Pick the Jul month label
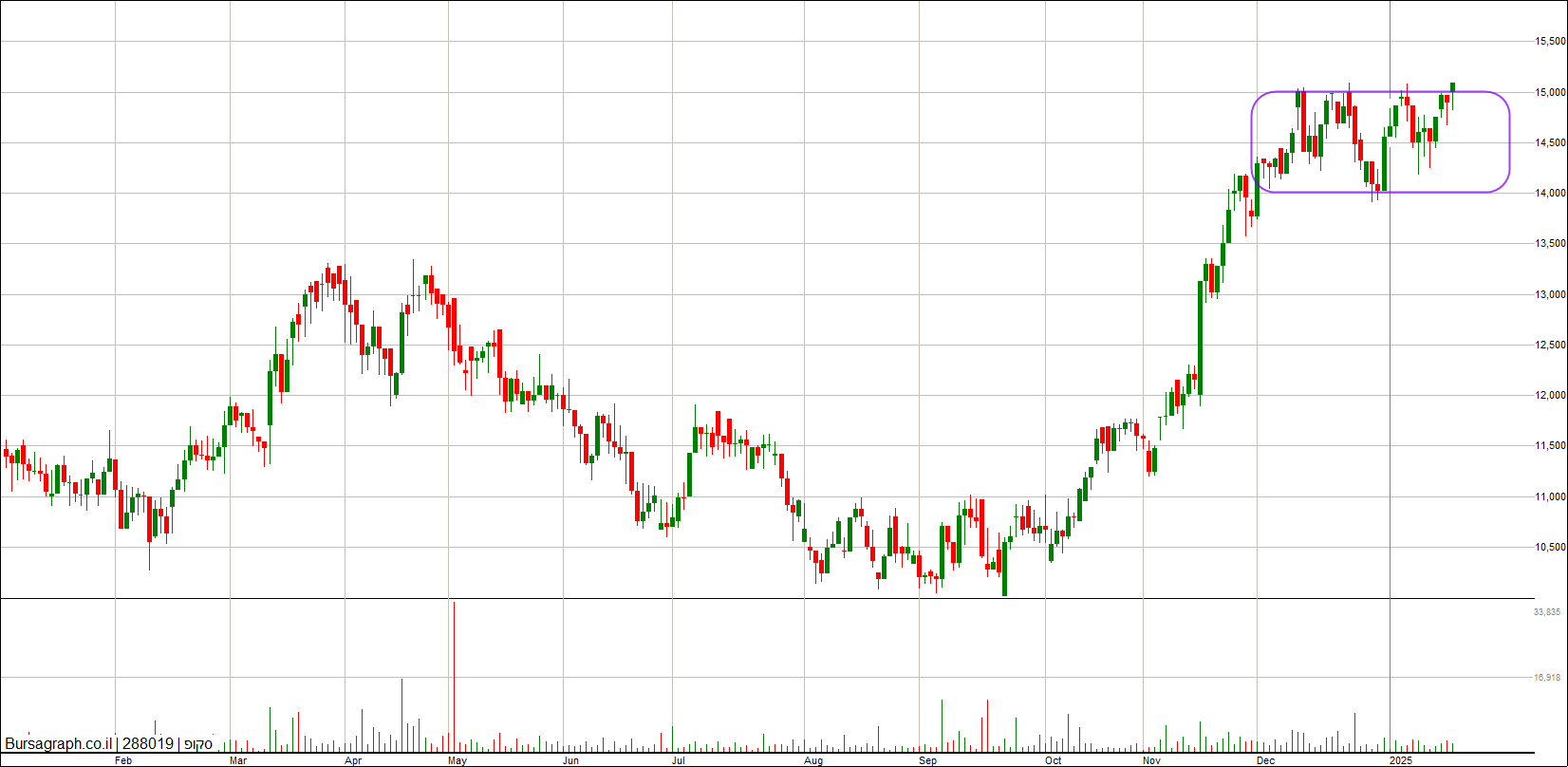The width and height of the screenshot is (1568, 767). [x=679, y=761]
